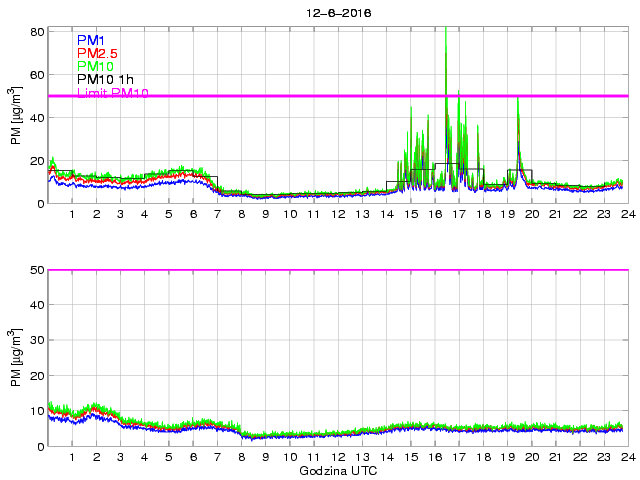Screen dimensions: 640x480
Task: Select the blue PM1 legend label
Action: point(90,40)
